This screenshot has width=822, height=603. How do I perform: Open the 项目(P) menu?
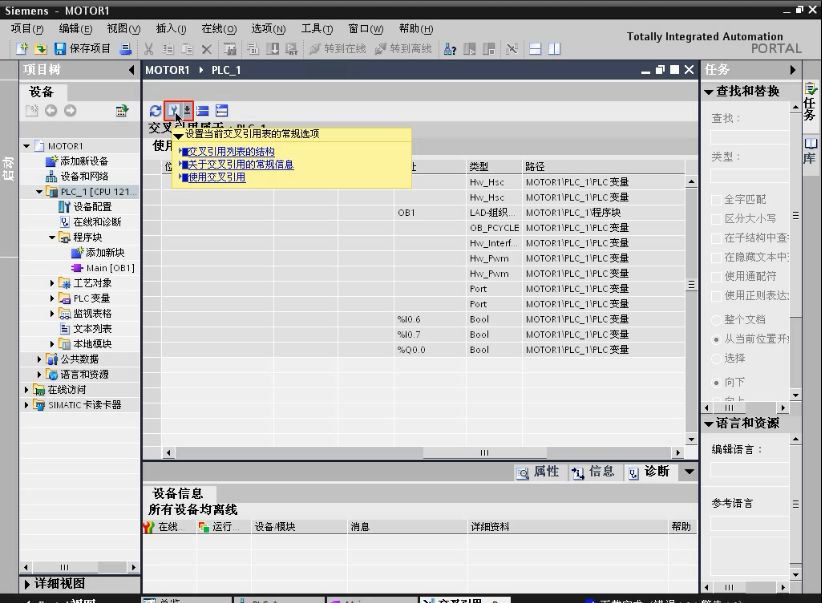pyautogui.click(x=27, y=28)
